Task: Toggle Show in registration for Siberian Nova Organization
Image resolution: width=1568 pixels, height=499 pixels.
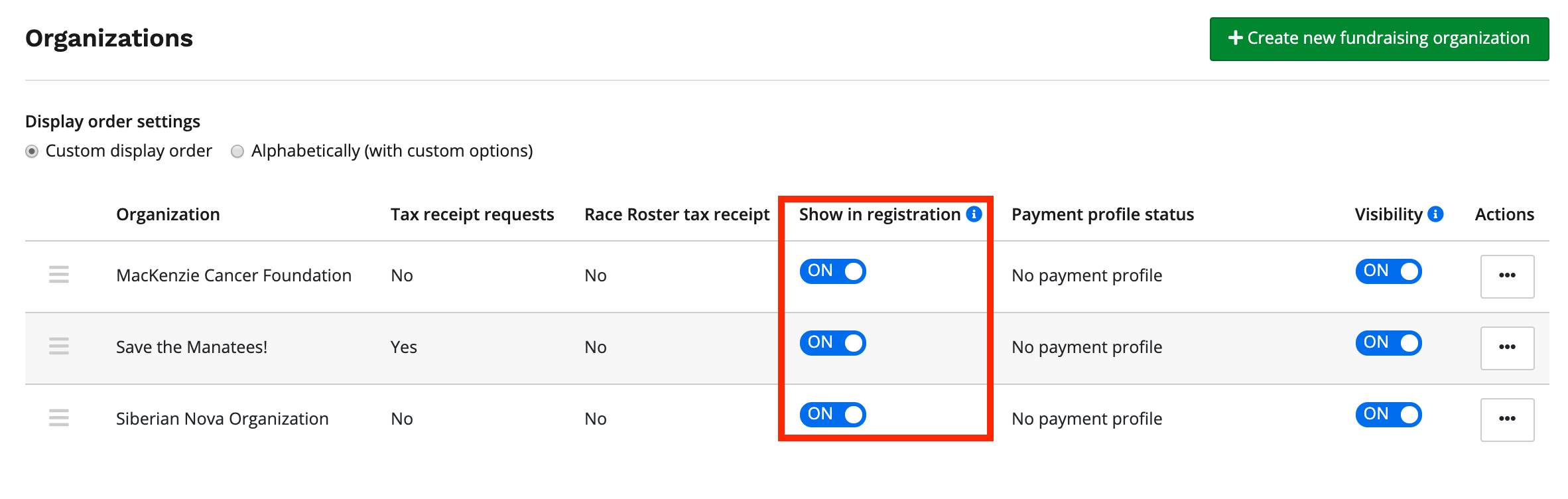Action: click(x=832, y=415)
